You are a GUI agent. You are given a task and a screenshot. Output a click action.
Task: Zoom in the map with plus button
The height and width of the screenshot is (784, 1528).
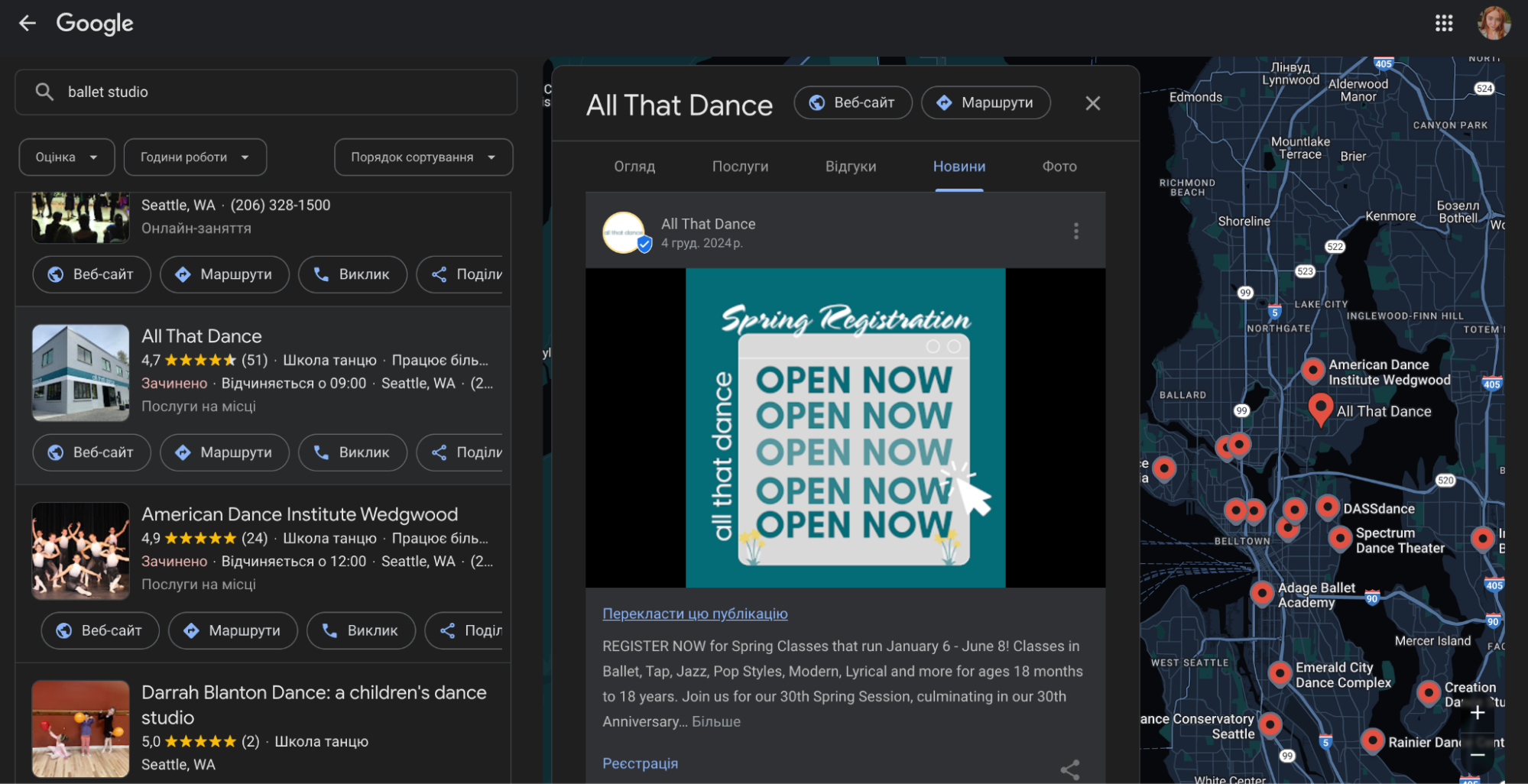(x=1478, y=712)
